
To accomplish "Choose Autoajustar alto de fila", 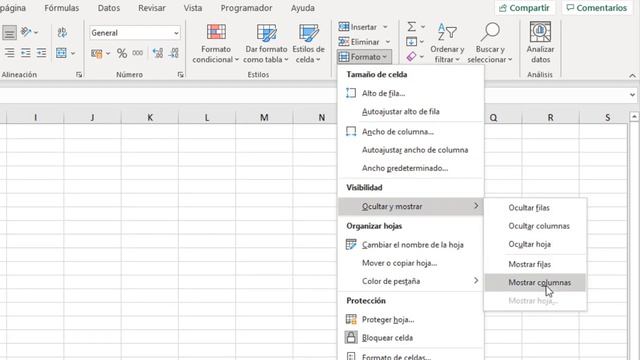I will (x=411, y=111).
